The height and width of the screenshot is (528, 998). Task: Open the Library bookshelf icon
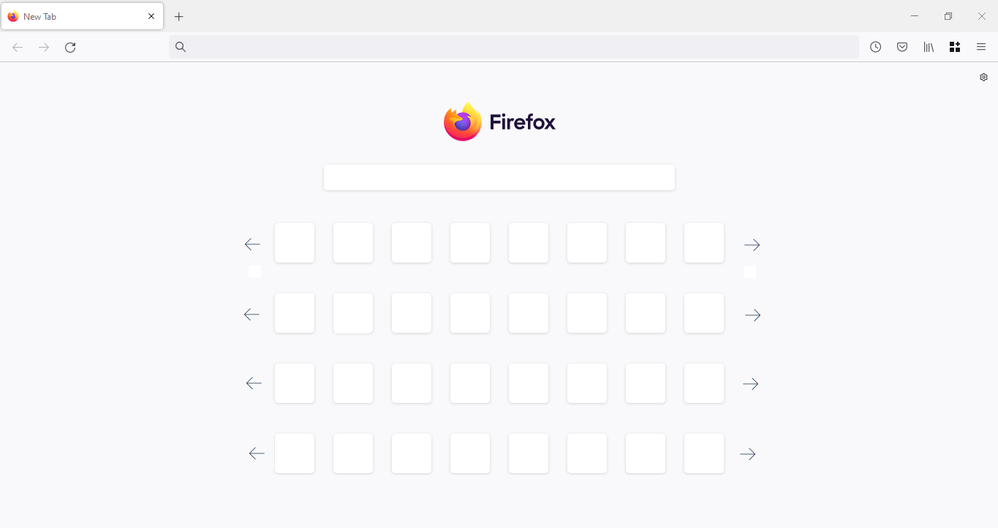click(928, 47)
